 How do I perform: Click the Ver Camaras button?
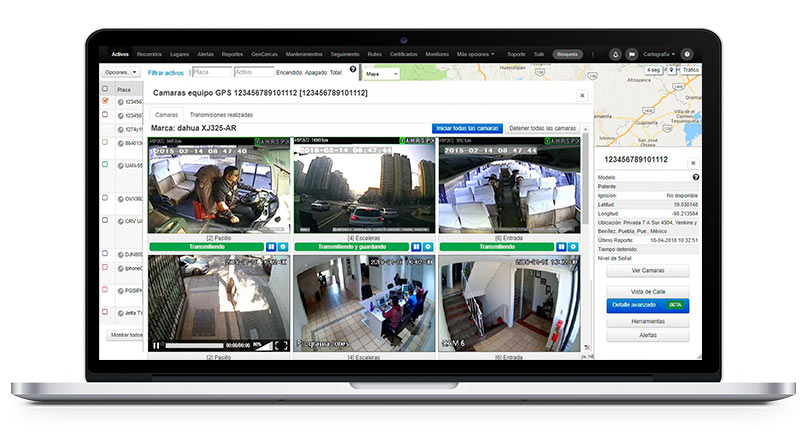648,270
